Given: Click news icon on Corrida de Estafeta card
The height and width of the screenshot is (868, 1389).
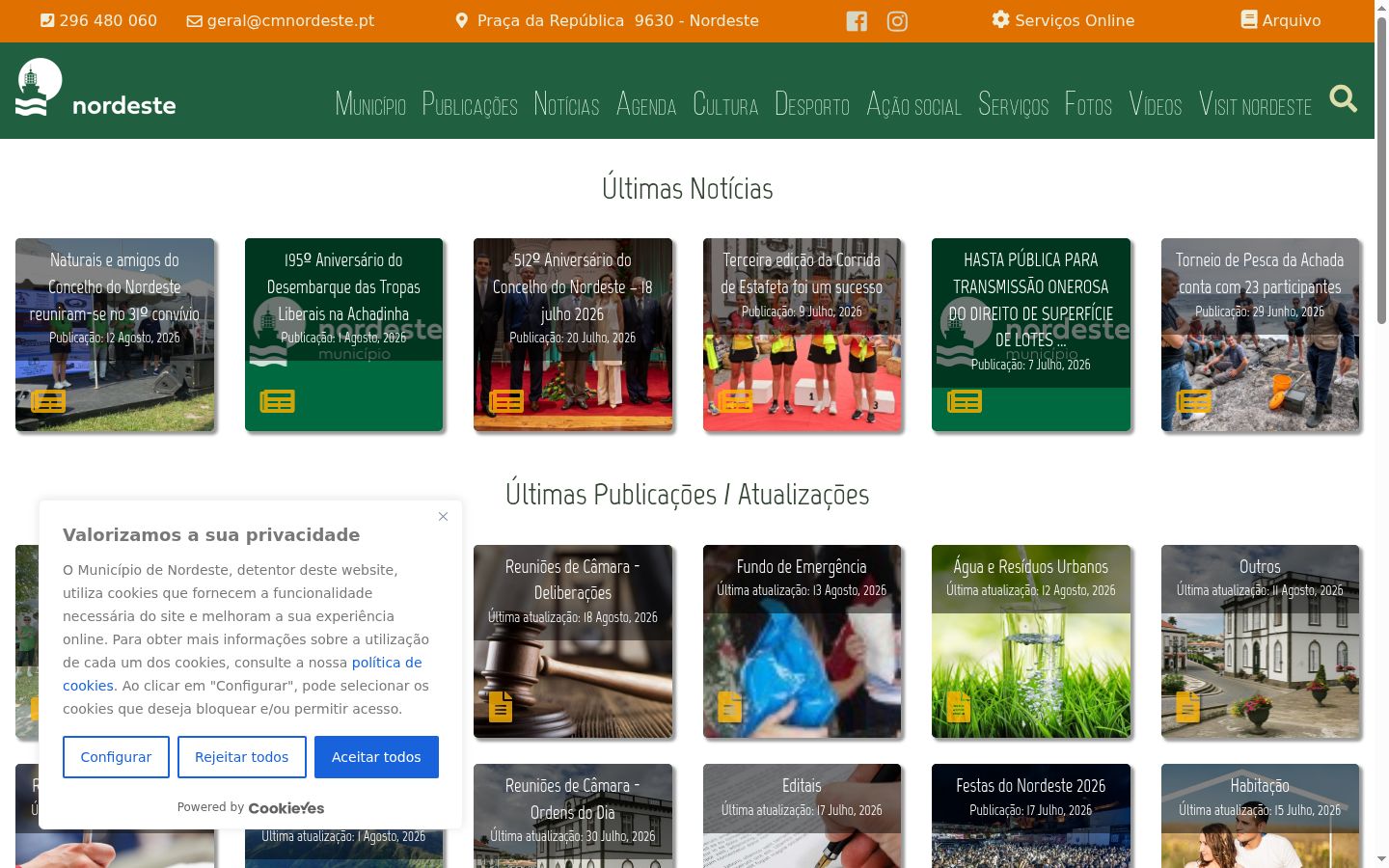Looking at the screenshot, I should click(x=735, y=401).
